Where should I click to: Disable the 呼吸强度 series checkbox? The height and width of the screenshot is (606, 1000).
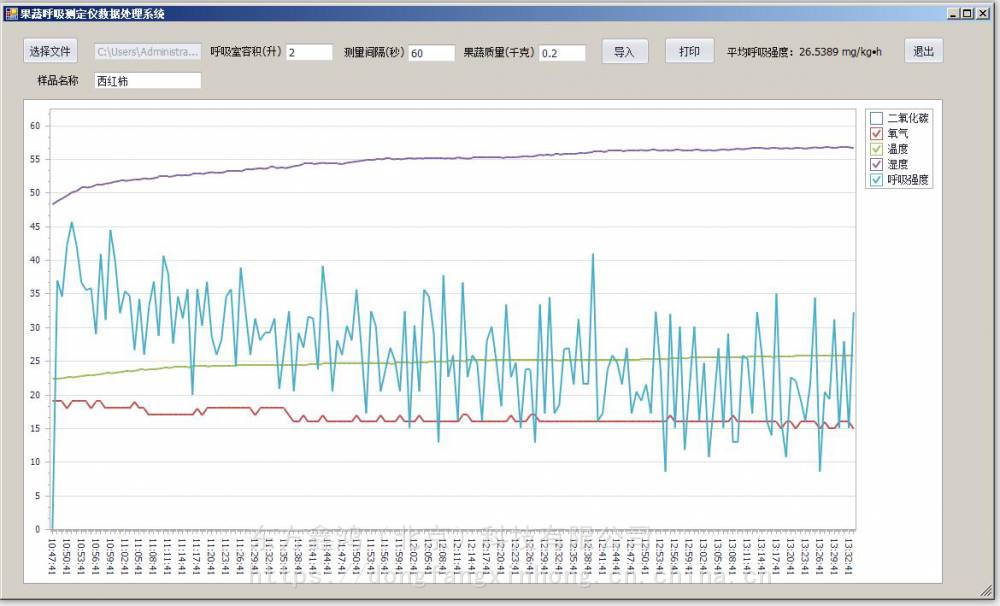pos(876,179)
